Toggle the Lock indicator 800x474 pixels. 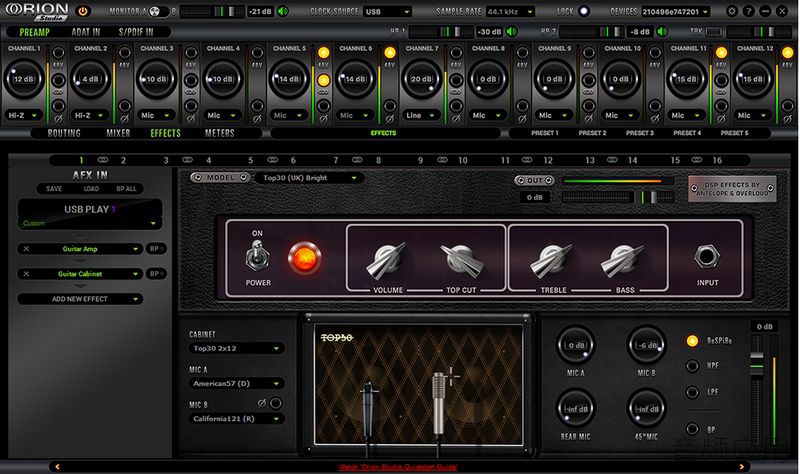[584, 11]
